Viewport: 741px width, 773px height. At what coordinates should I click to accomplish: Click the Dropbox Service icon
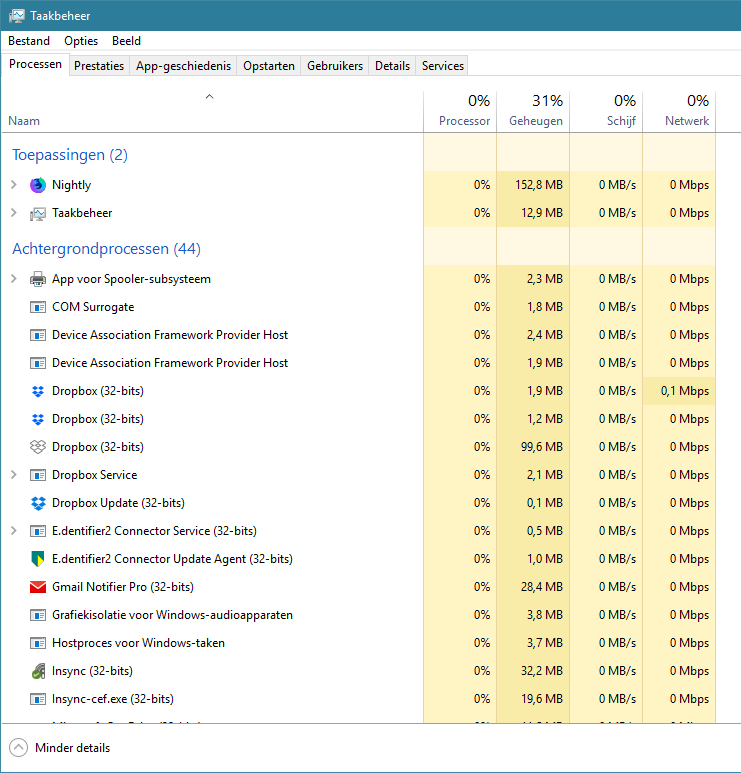38,475
